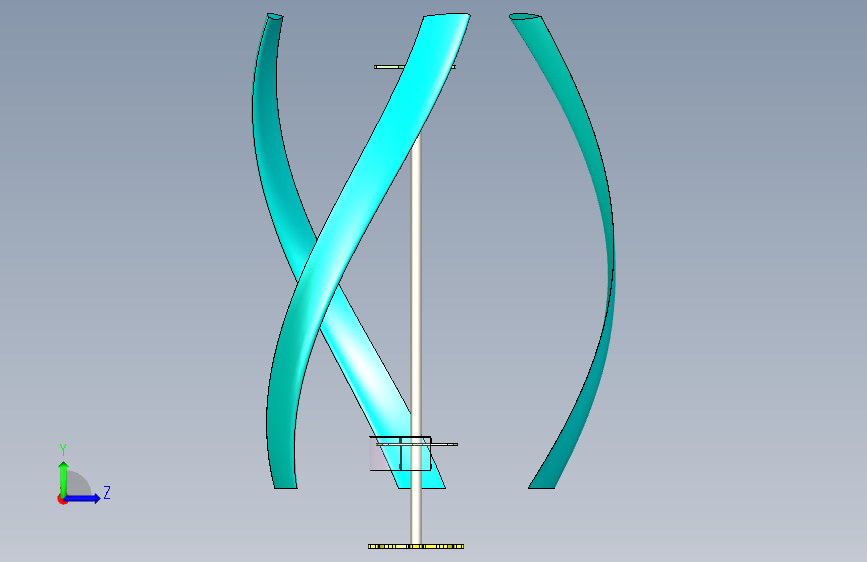This screenshot has width=867, height=562.
Task: Select the lower rectangular bracket on the shaft
Action: [x=400, y=454]
